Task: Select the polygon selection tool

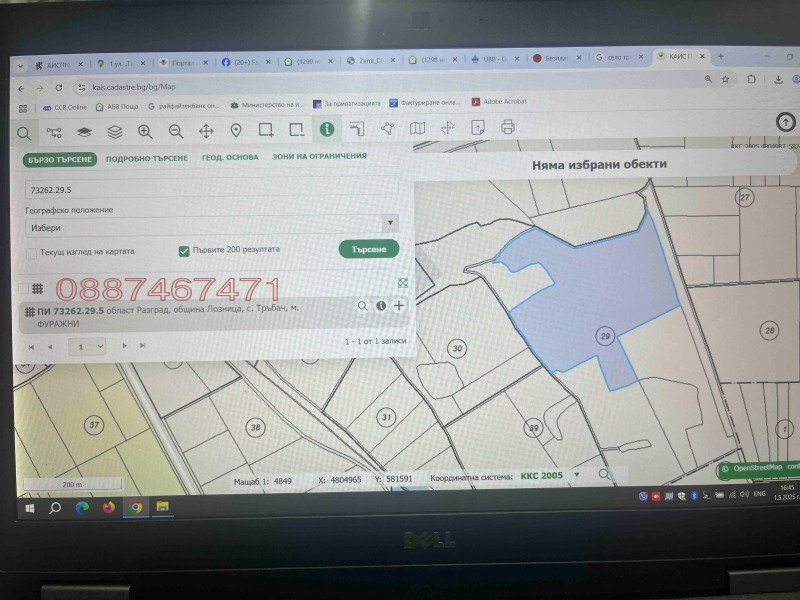Action: [385, 129]
